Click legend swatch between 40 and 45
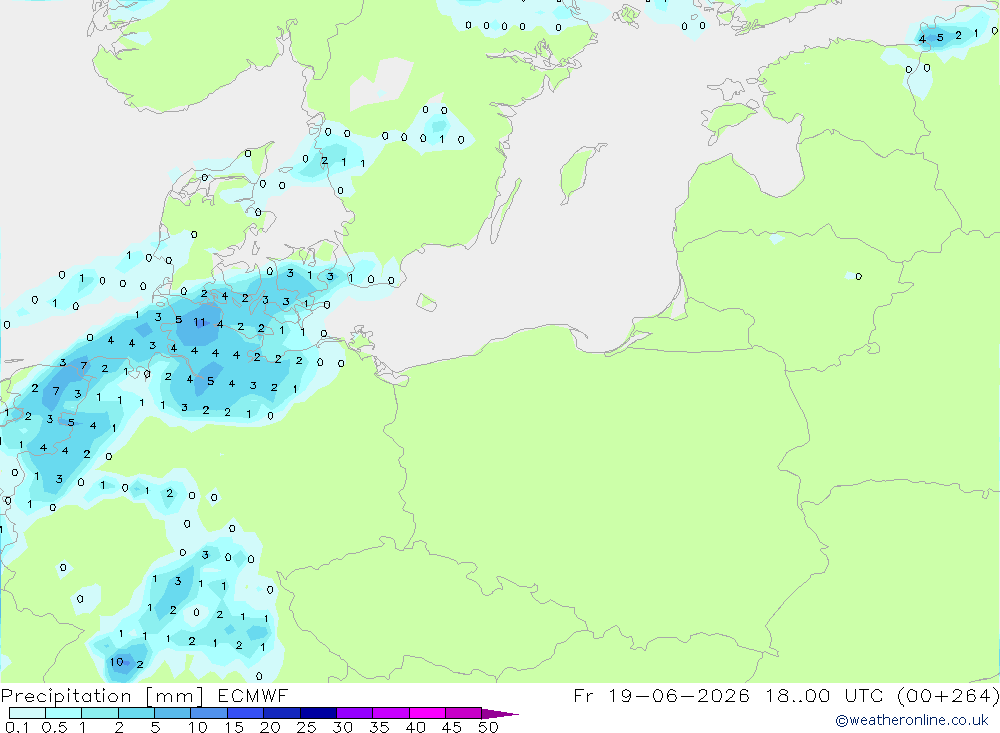Image resolution: width=1000 pixels, height=733 pixels. [427, 713]
